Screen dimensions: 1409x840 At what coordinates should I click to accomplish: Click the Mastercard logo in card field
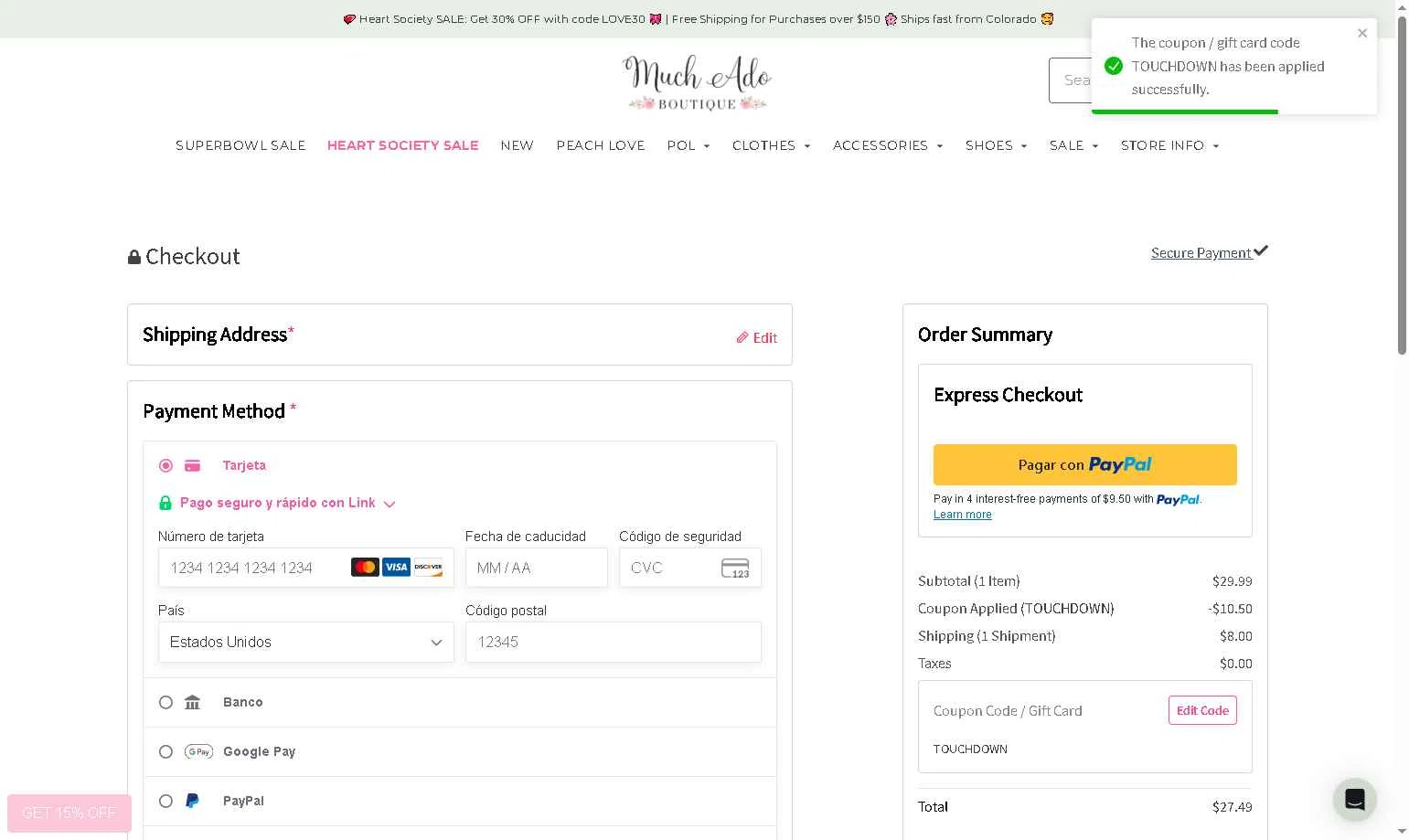(365, 568)
